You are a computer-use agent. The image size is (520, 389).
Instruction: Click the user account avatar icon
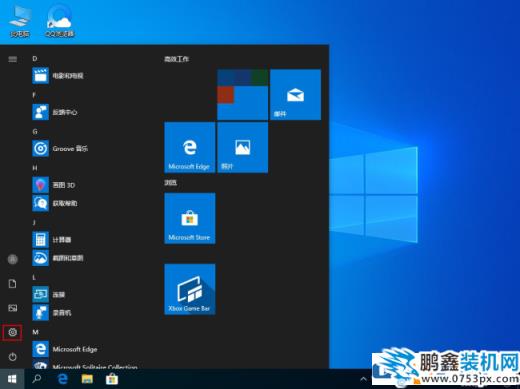pyautogui.click(x=13, y=259)
